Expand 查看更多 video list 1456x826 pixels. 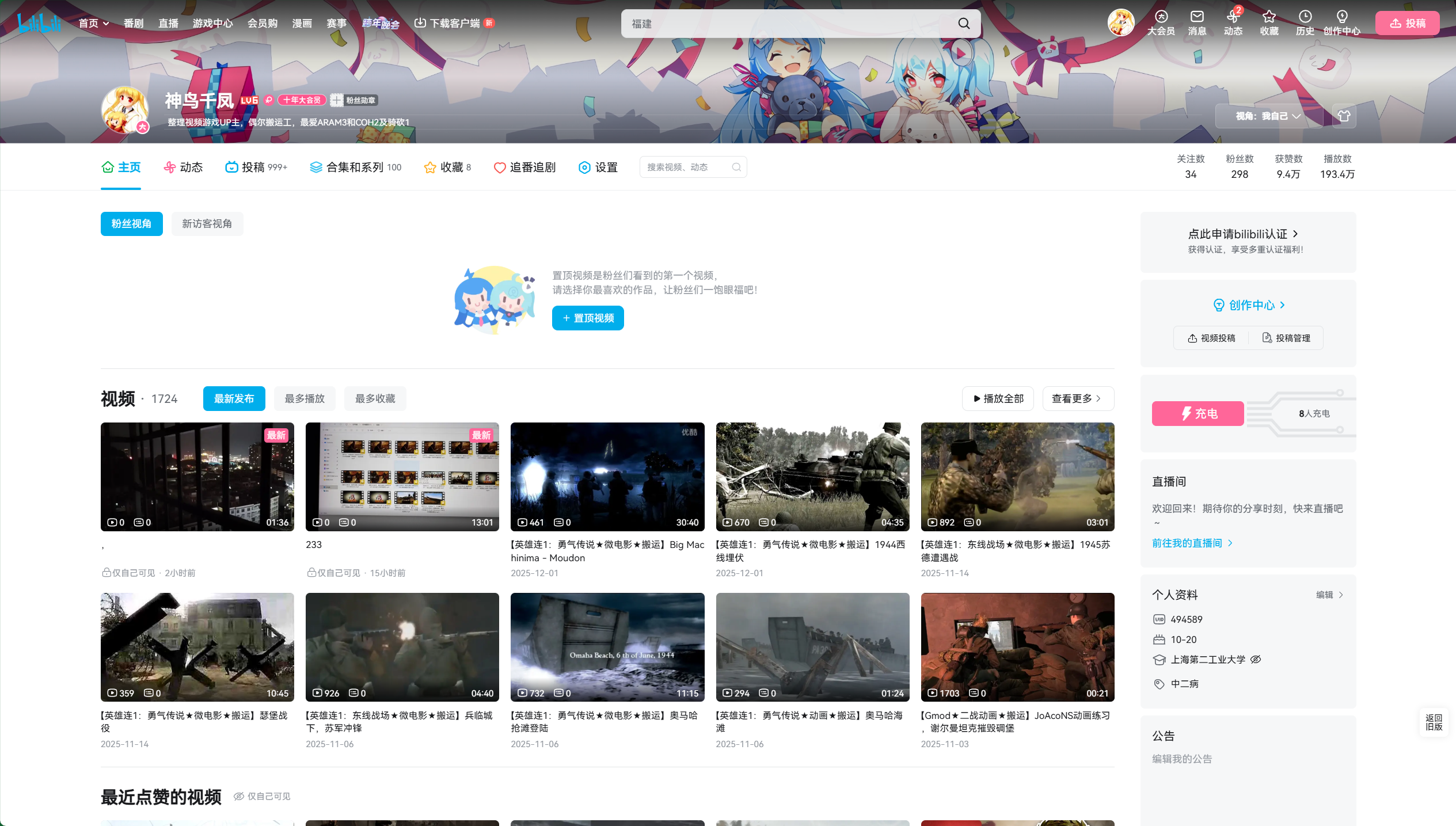click(1077, 398)
